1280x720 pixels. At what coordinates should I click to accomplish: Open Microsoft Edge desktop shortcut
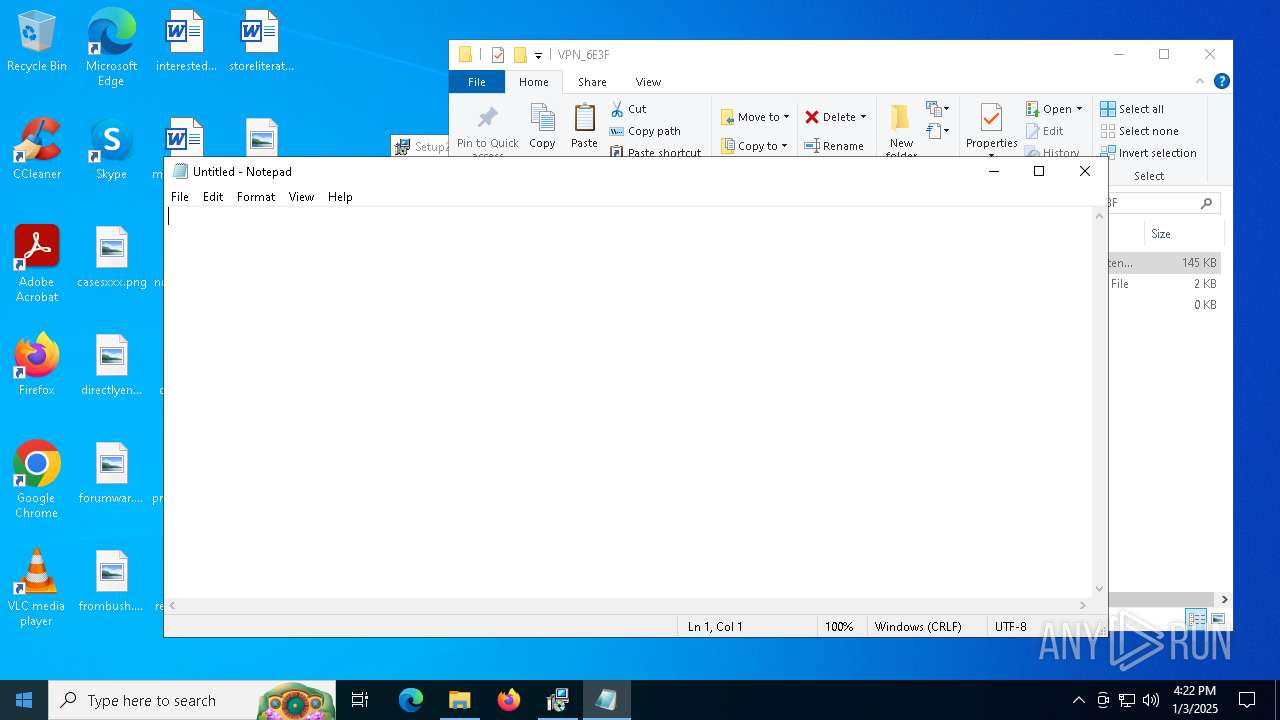coord(111,46)
